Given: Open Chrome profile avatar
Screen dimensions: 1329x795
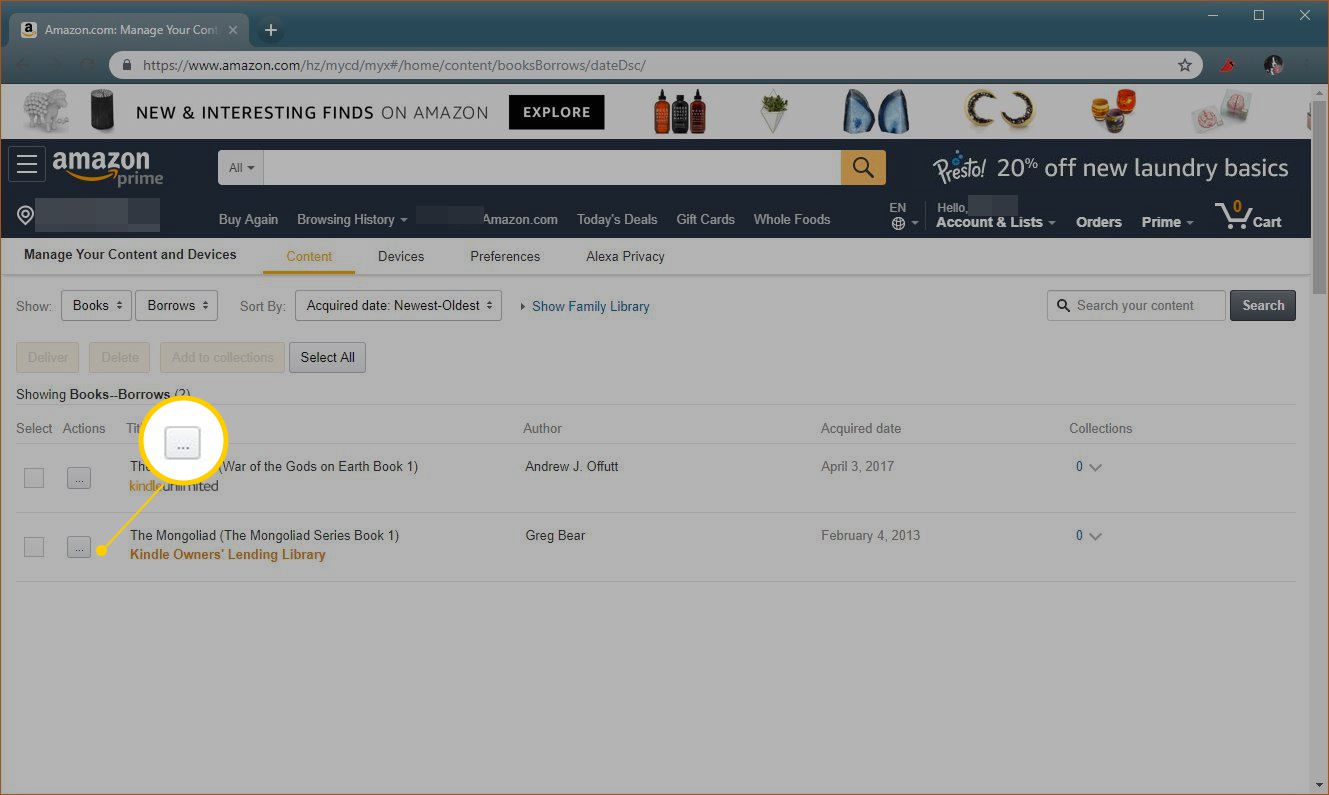Looking at the screenshot, I should 1273,66.
